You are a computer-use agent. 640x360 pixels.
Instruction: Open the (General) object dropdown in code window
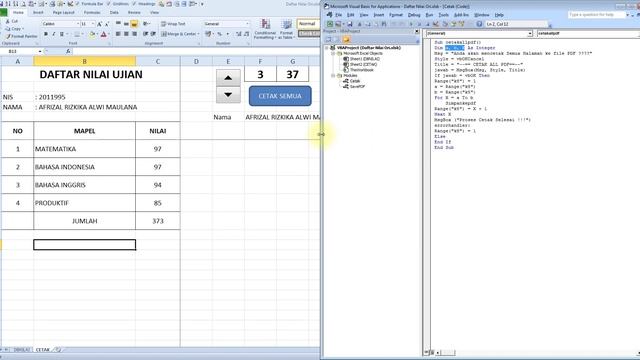pos(530,33)
